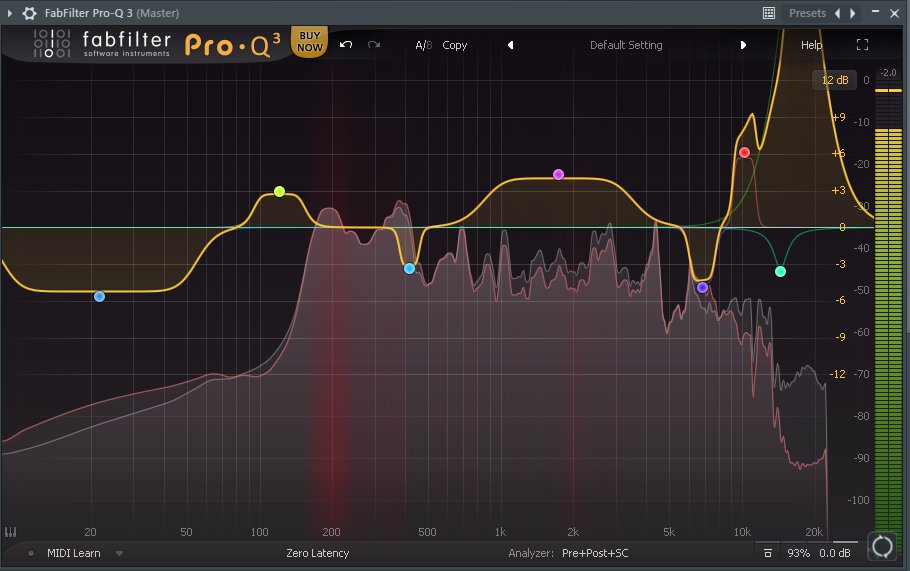Toggle the A/B state

coord(424,45)
